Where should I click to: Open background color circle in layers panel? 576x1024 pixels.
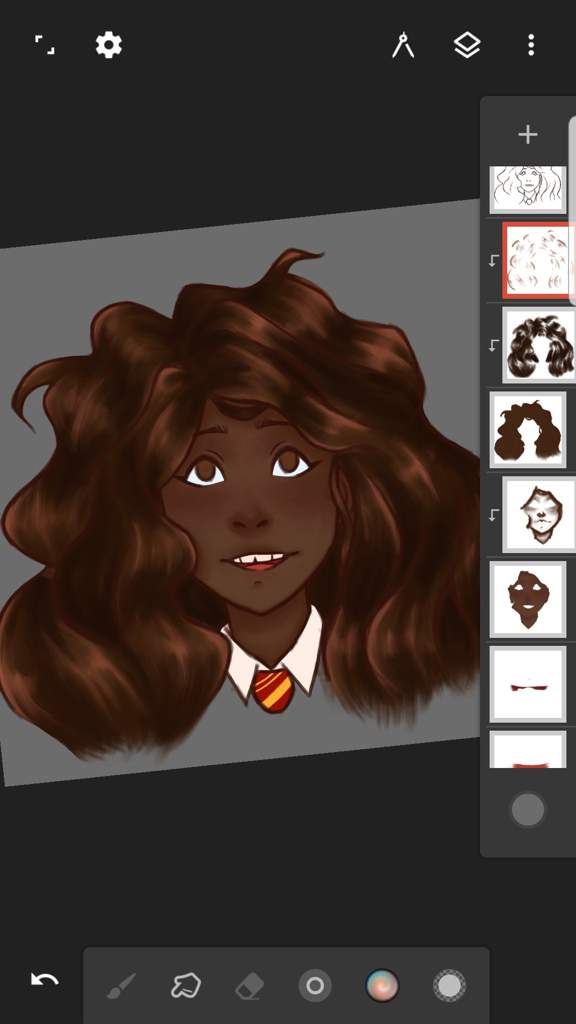tap(528, 810)
